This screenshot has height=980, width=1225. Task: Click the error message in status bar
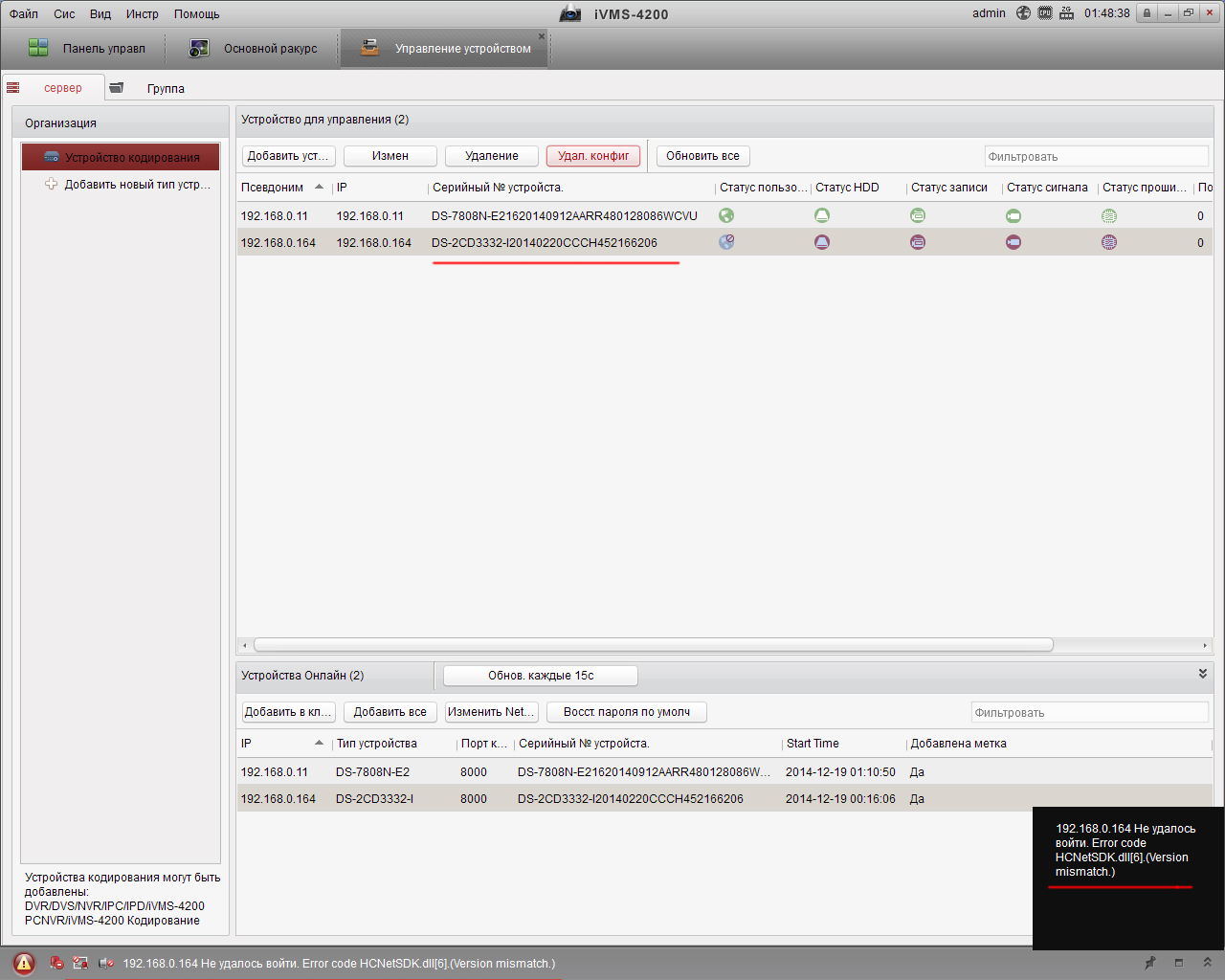point(339,964)
